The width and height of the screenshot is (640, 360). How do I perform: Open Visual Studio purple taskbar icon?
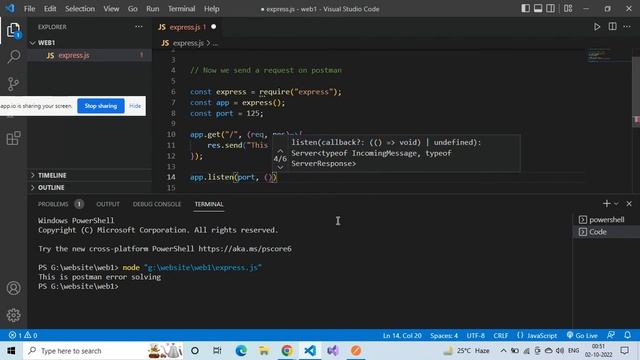333,351
